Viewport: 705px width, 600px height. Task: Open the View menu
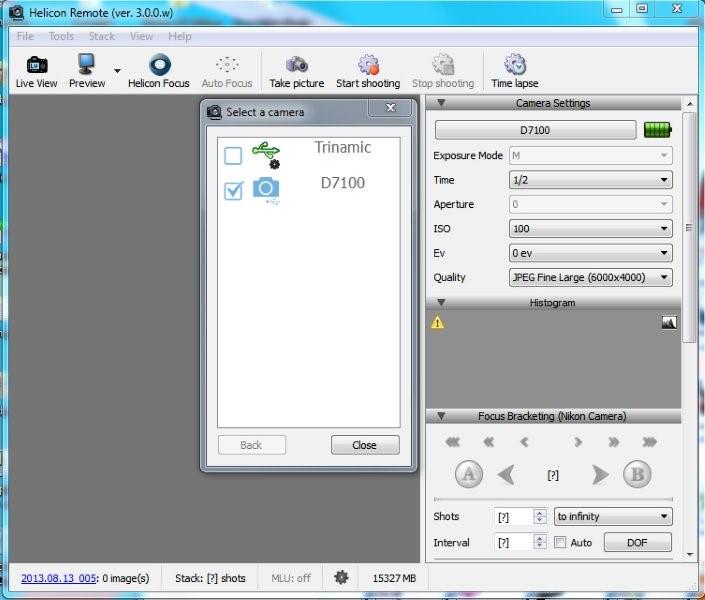[x=142, y=36]
